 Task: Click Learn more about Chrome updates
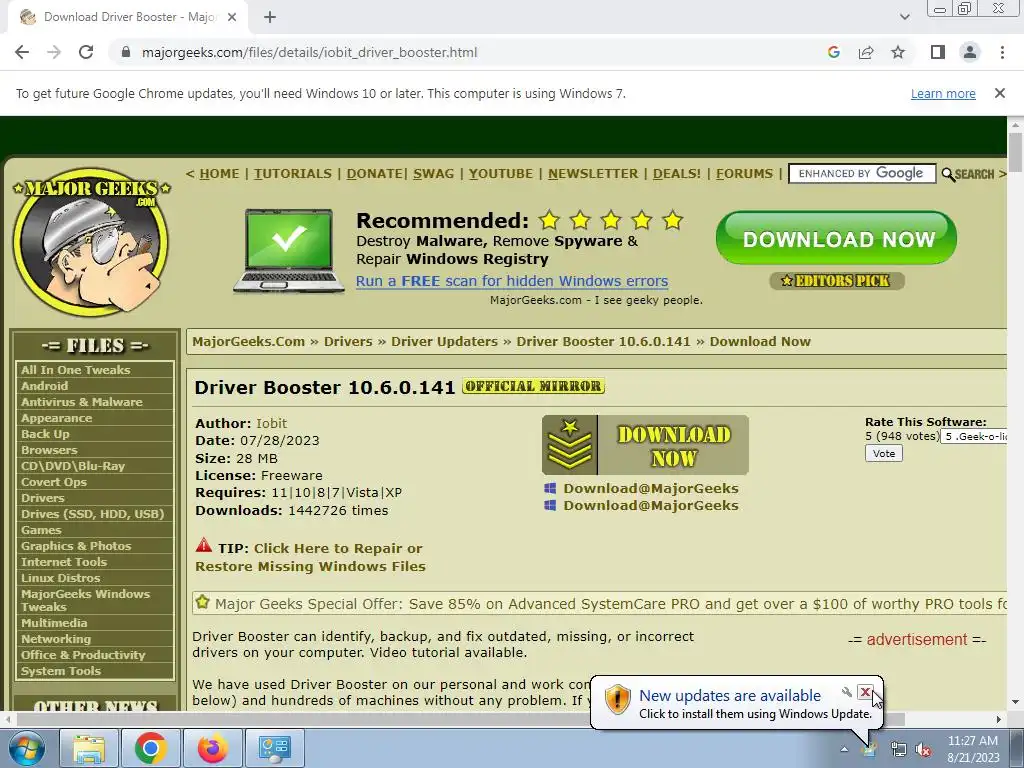[943, 93]
